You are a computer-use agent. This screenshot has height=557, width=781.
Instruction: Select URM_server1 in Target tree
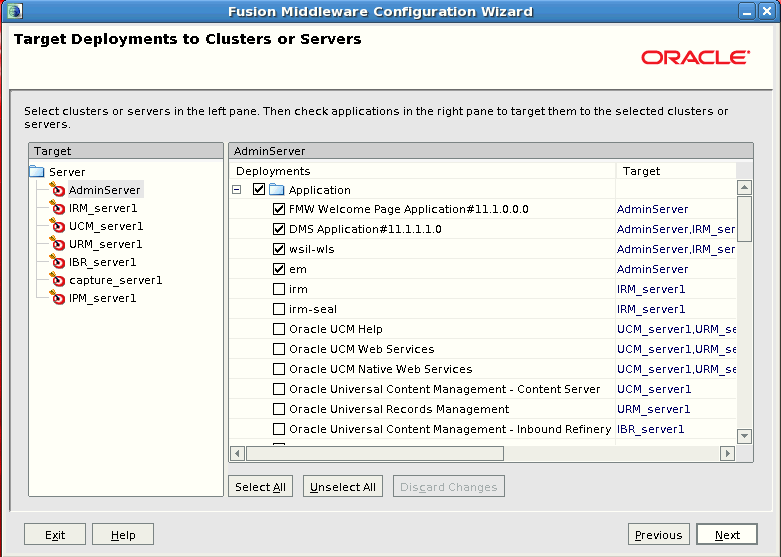[x=106, y=244]
